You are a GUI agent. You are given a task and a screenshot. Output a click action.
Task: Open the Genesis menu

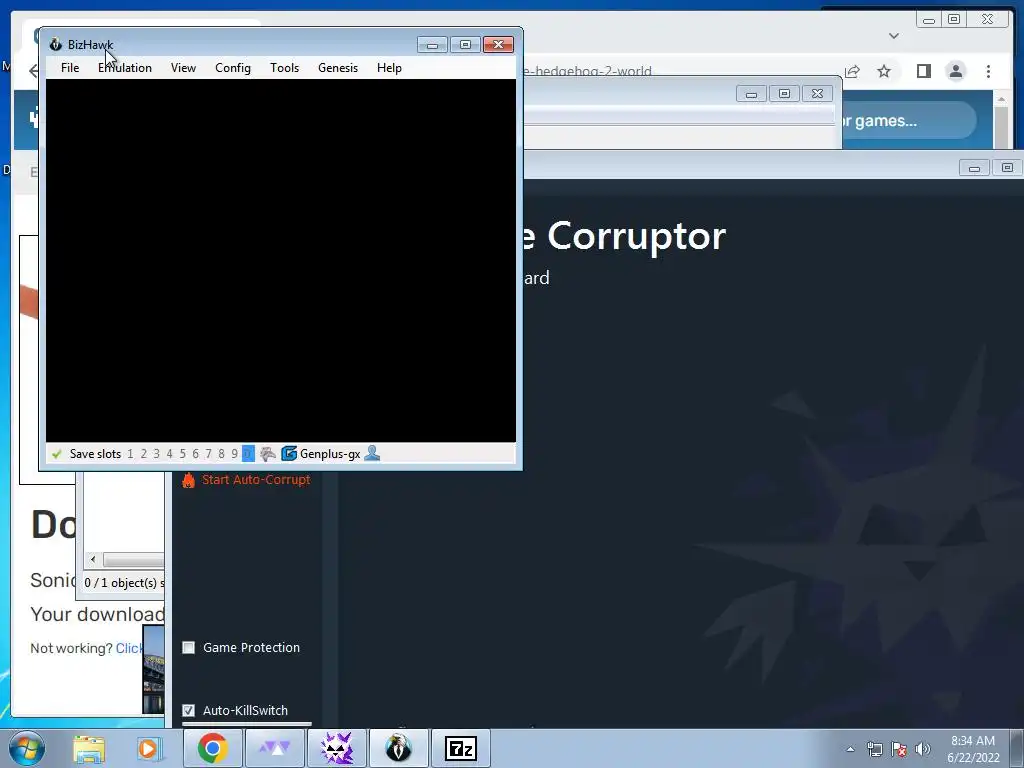tap(338, 68)
